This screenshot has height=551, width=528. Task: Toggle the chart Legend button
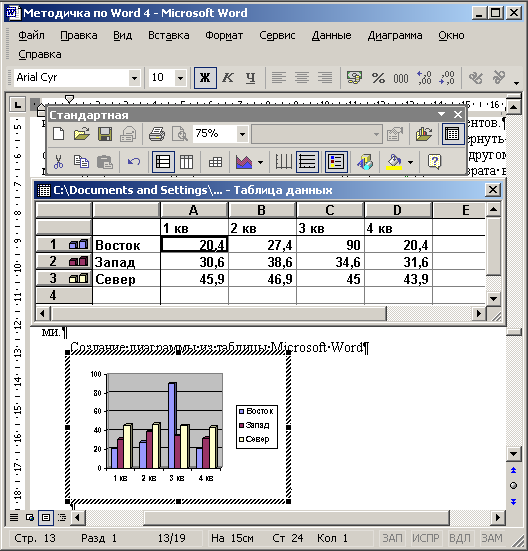click(336, 162)
